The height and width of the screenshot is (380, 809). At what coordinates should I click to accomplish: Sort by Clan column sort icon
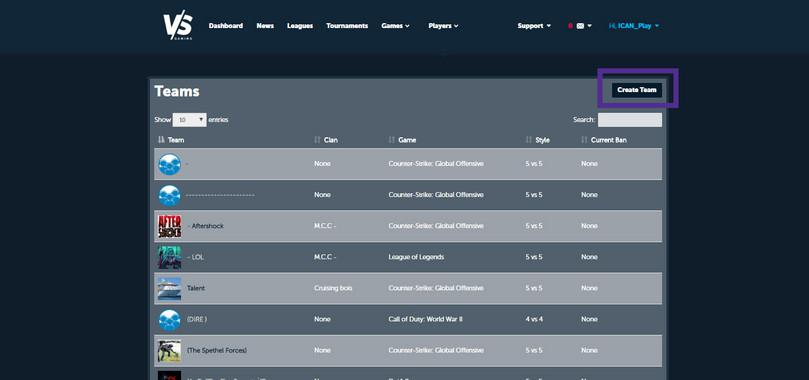click(x=317, y=140)
